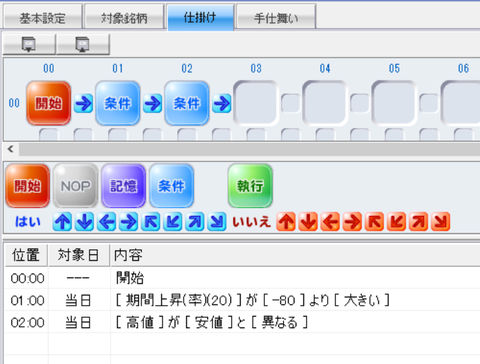The image size is (480, 364).
Task: Choose the blue はい up-right diagonal arrow
Action: (195, 222)
